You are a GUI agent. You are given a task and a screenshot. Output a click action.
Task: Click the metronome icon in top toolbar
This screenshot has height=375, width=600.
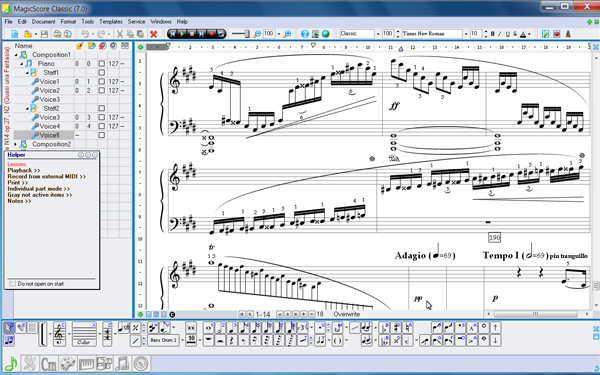point(568,34)
